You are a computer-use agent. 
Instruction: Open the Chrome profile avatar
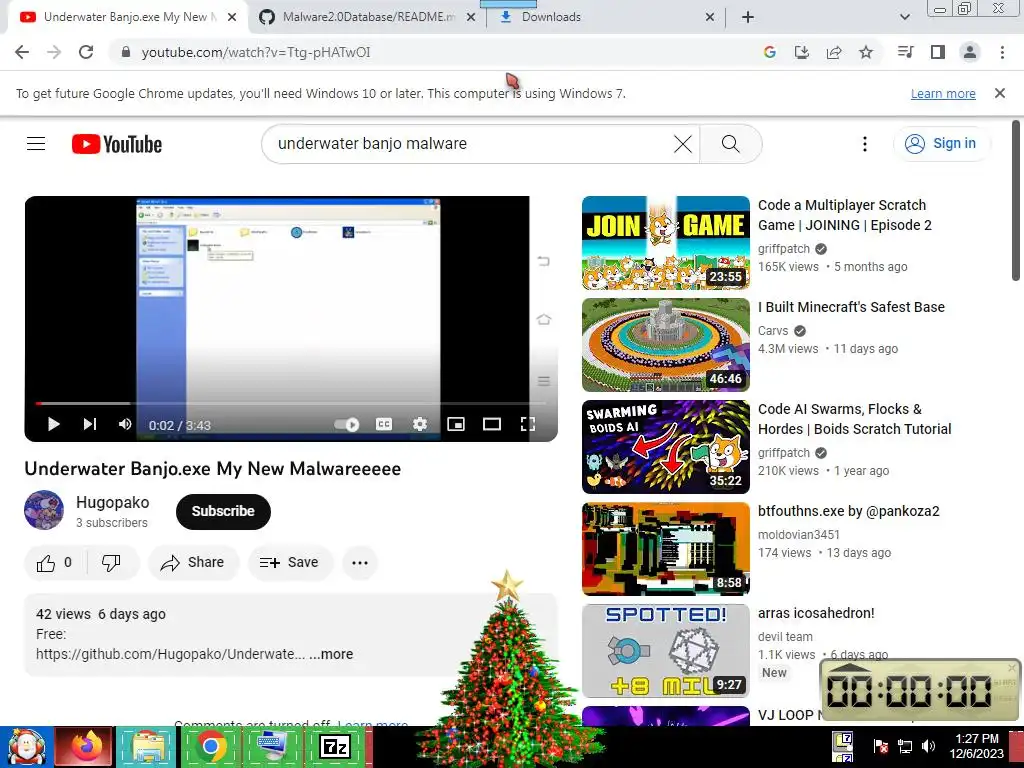click(x=970, y=52)
